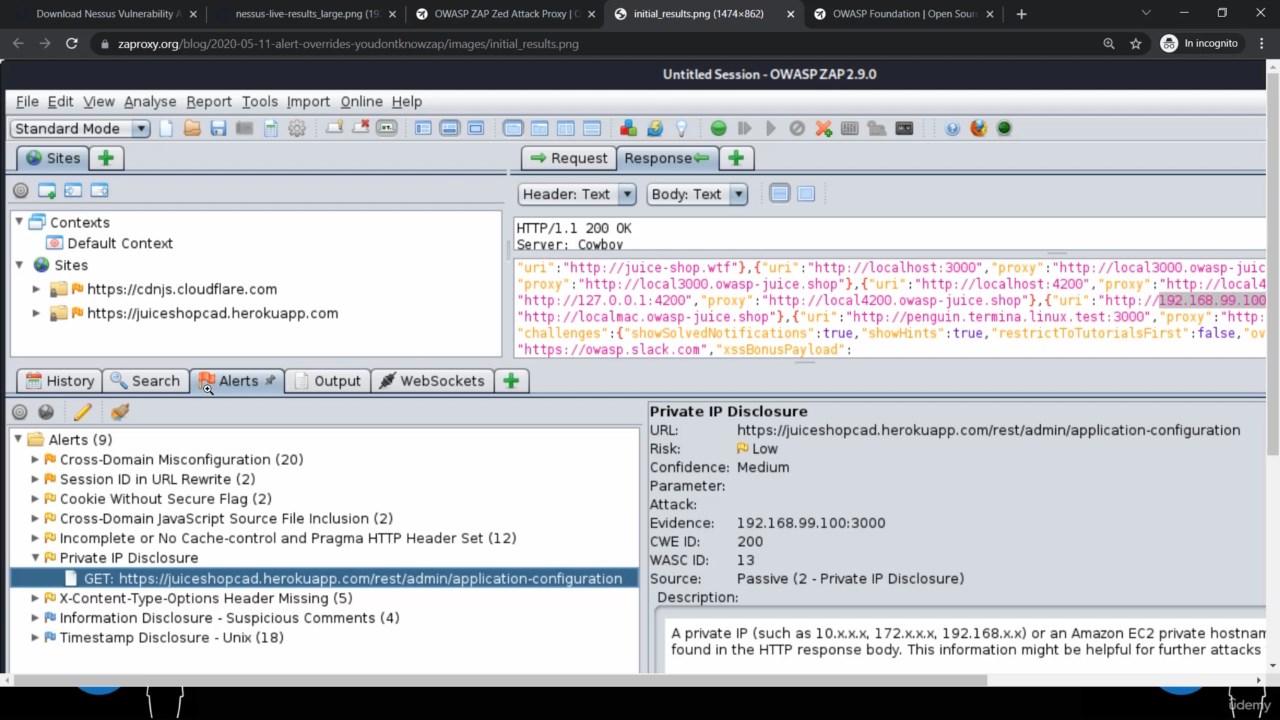Viewport: 1280px width, 720px height.
Task: Select the GET application-configuration alert entry
Action: point(324,578)
